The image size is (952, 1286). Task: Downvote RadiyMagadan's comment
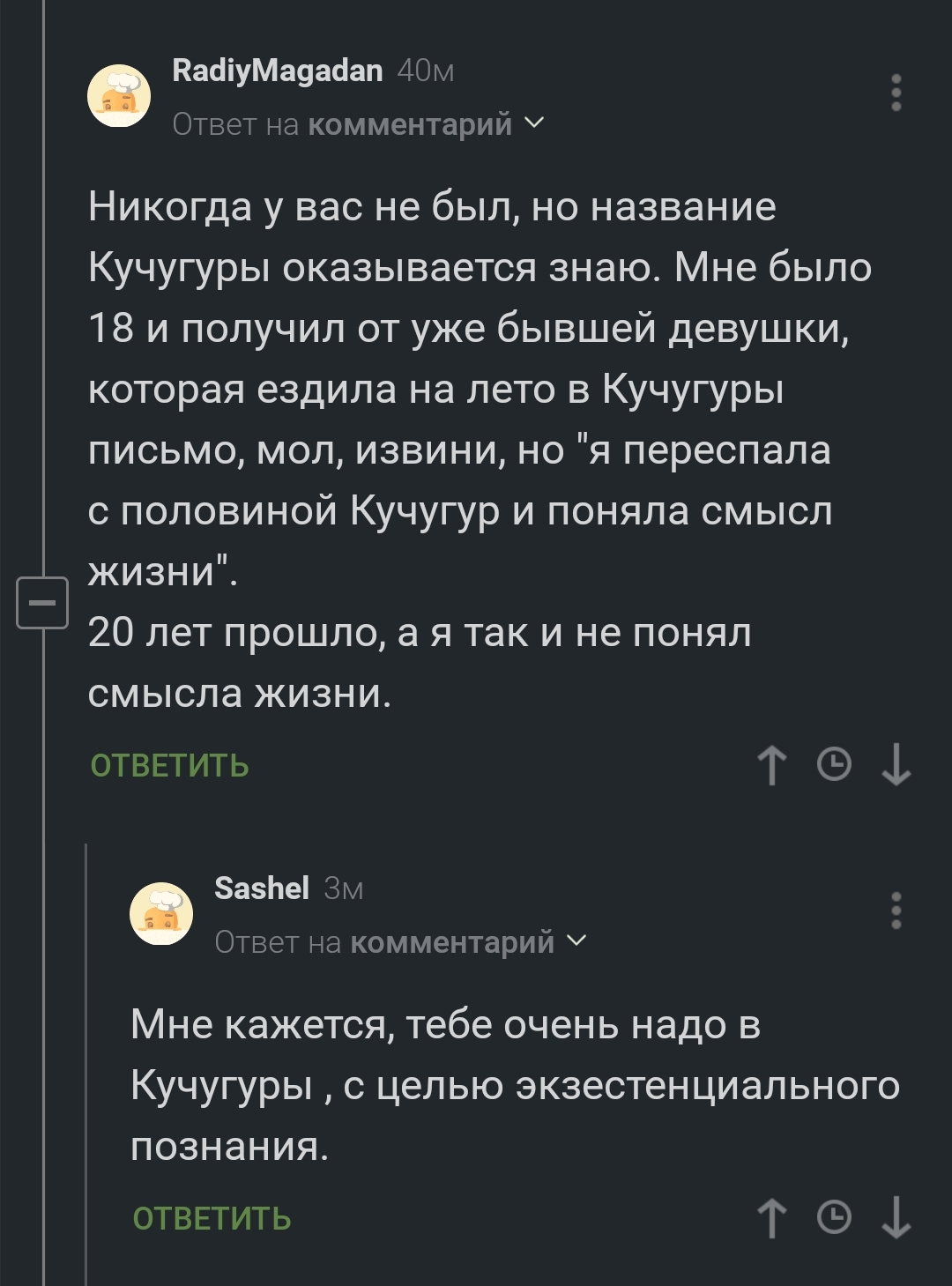pyautogui.click(x=896, y=764)
